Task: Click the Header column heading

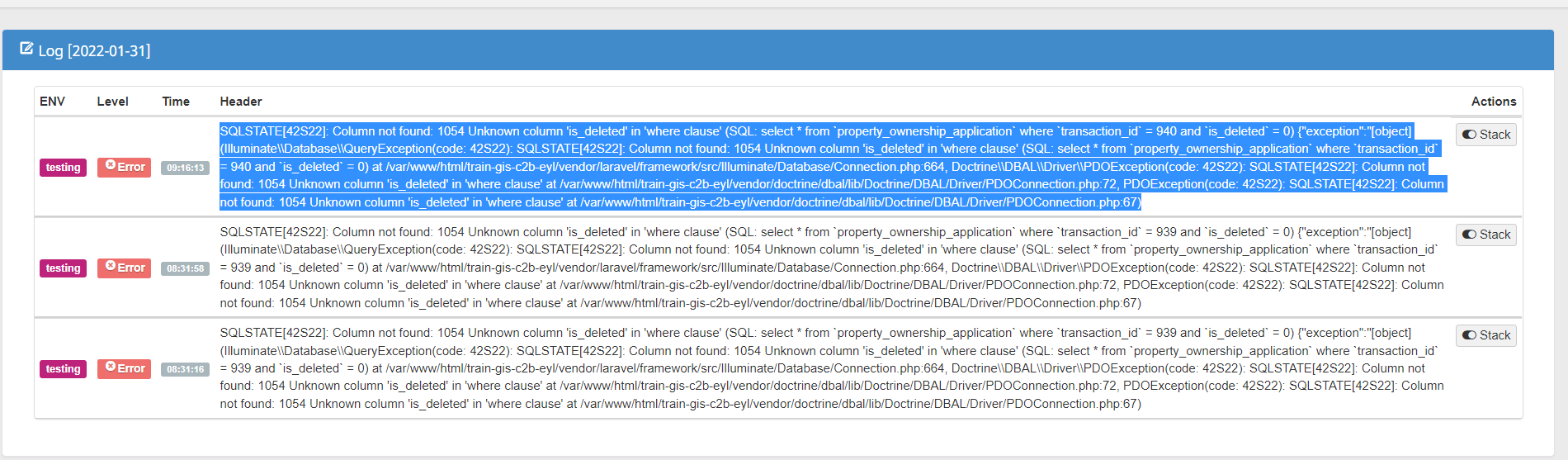Action: [x=241, y=102]
